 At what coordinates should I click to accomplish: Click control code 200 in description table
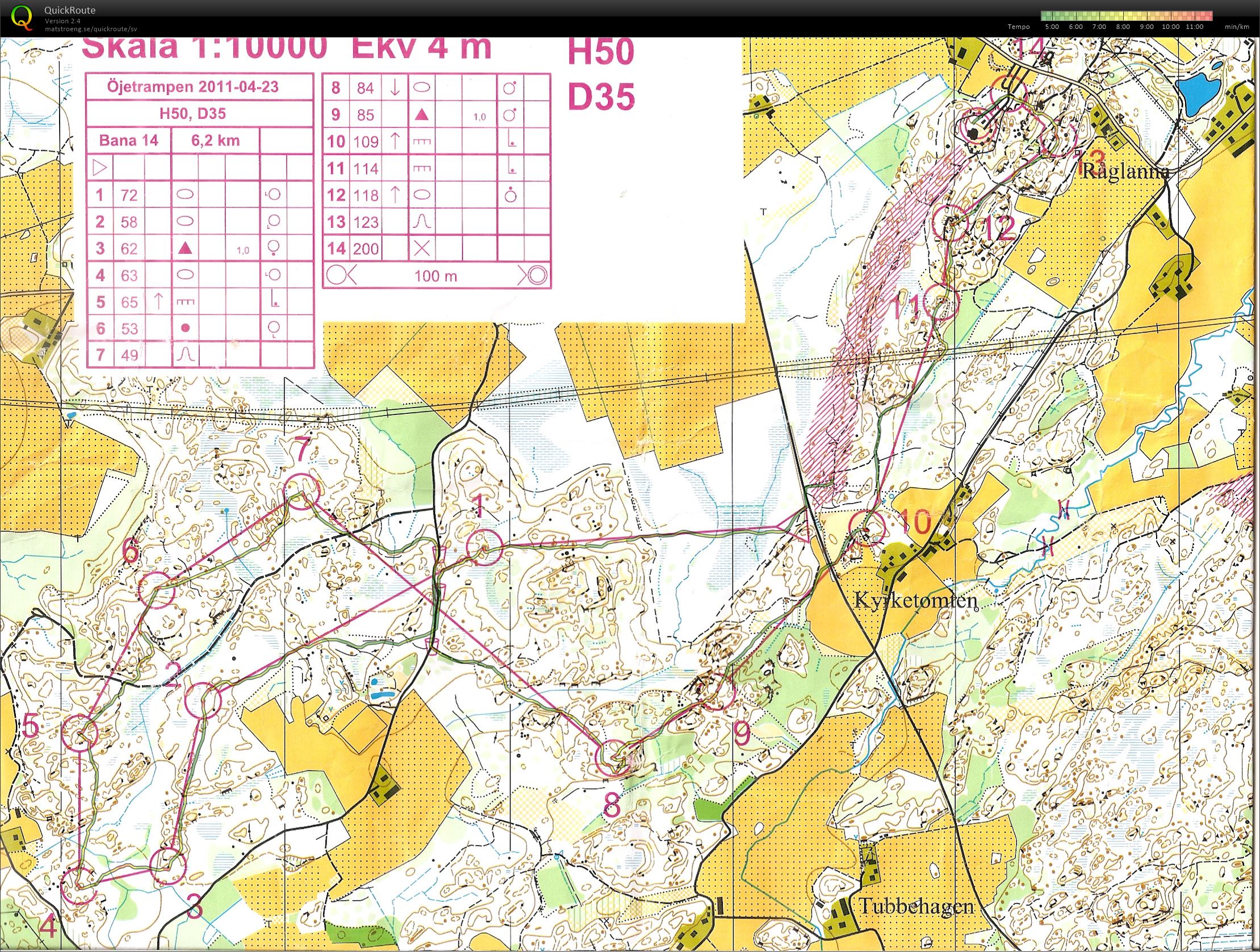(x=365, y=248)
